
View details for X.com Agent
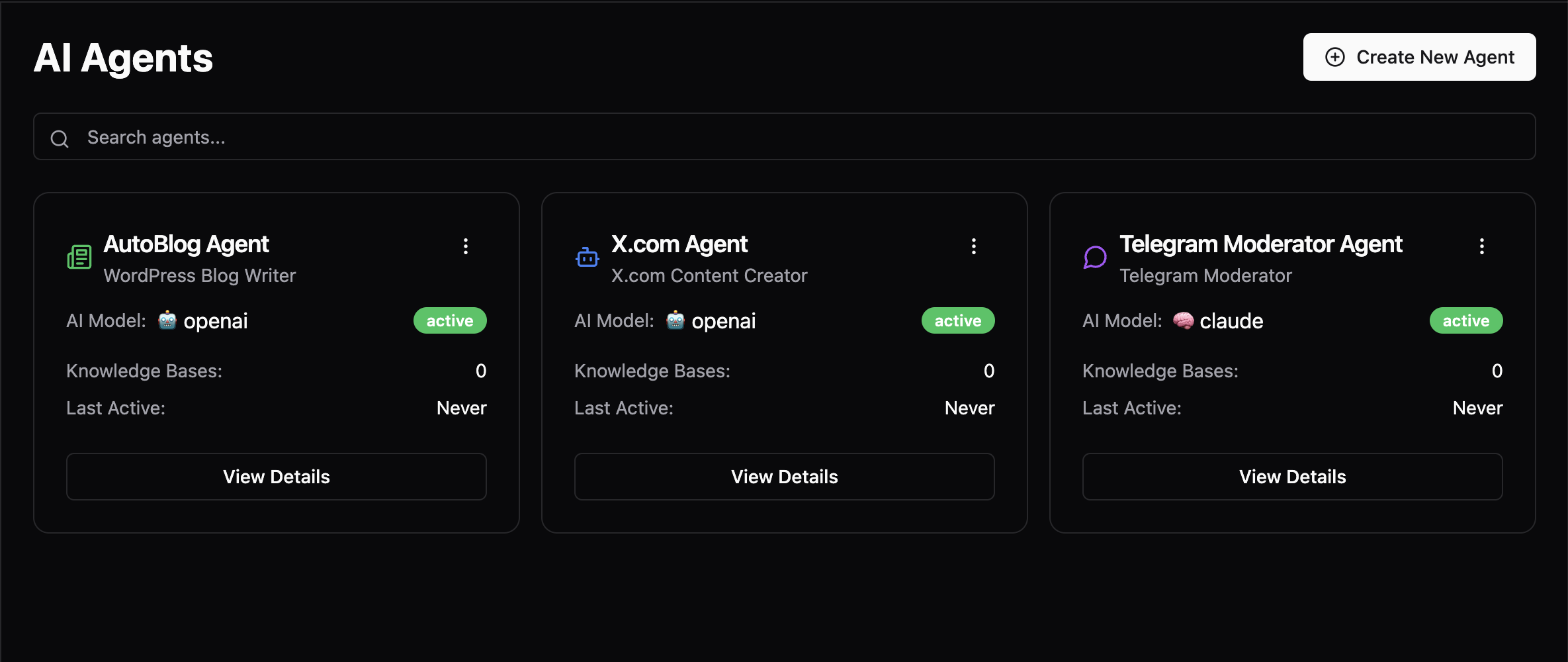click(x=785, y=477)
